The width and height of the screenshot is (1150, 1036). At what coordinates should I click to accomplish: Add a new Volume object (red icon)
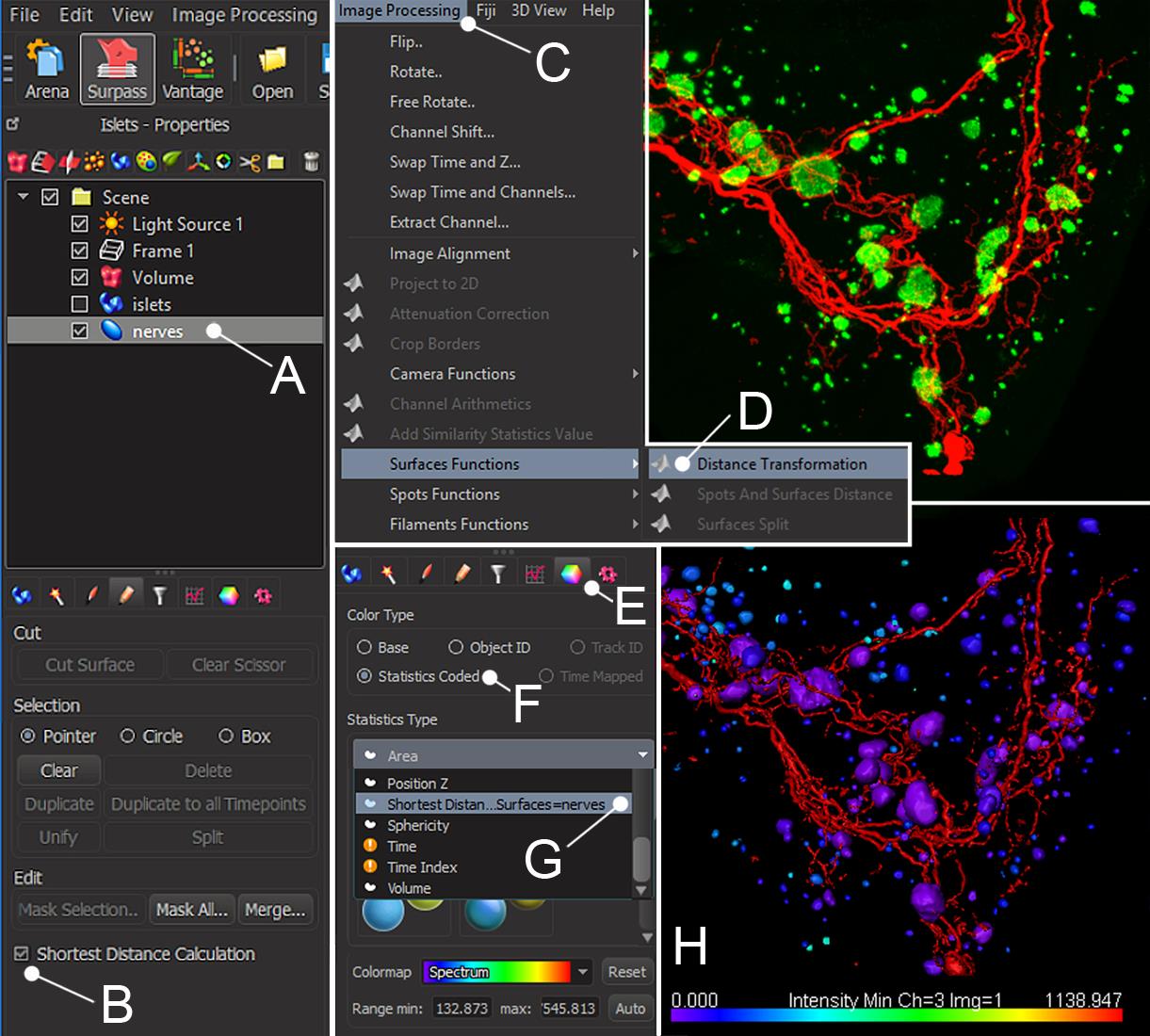pyautogui.click(x=17, y=162)
